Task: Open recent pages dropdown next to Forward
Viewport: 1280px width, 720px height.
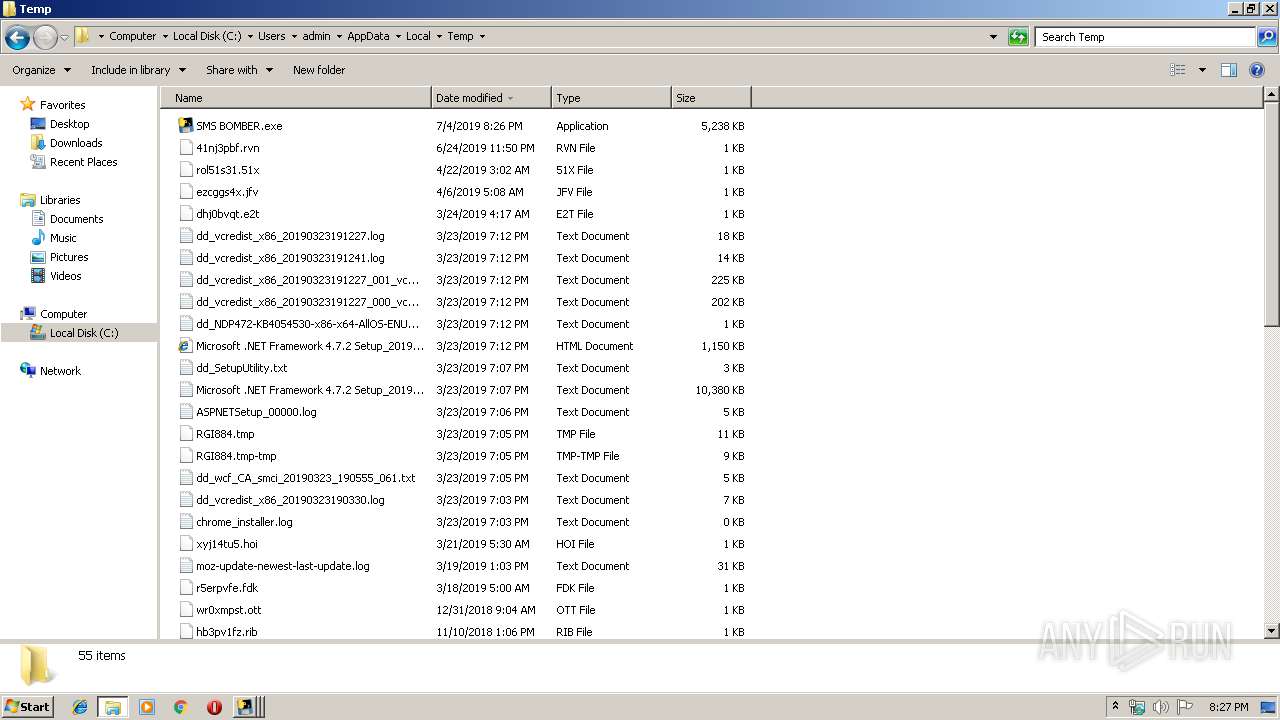Action: click(x=64, y=38)
